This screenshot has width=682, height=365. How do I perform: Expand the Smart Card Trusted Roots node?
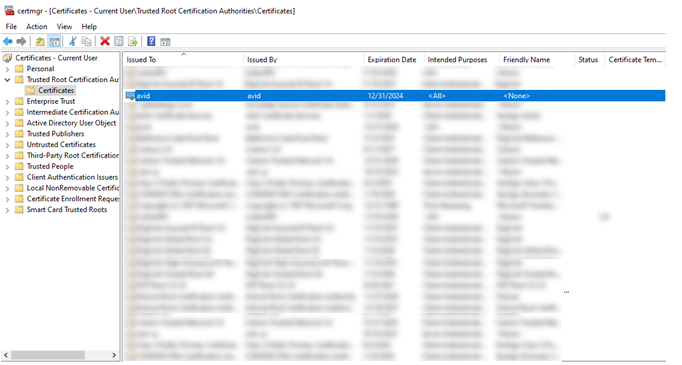(7, 210)
